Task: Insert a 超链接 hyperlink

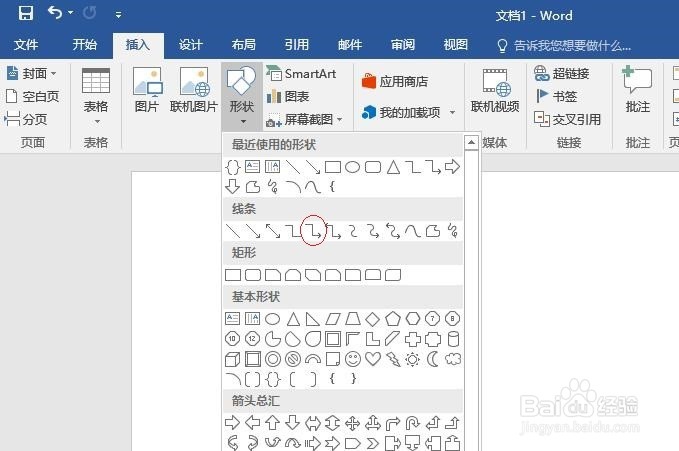Action: click(562, 73)
